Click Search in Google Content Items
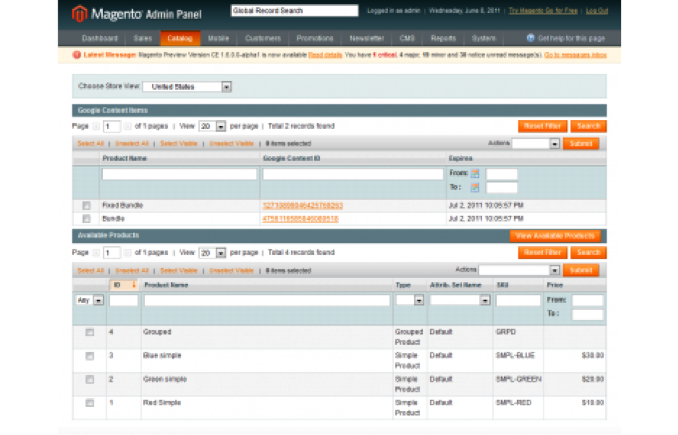Viewport: 678px width, 435px height. (x=588, y=126)
